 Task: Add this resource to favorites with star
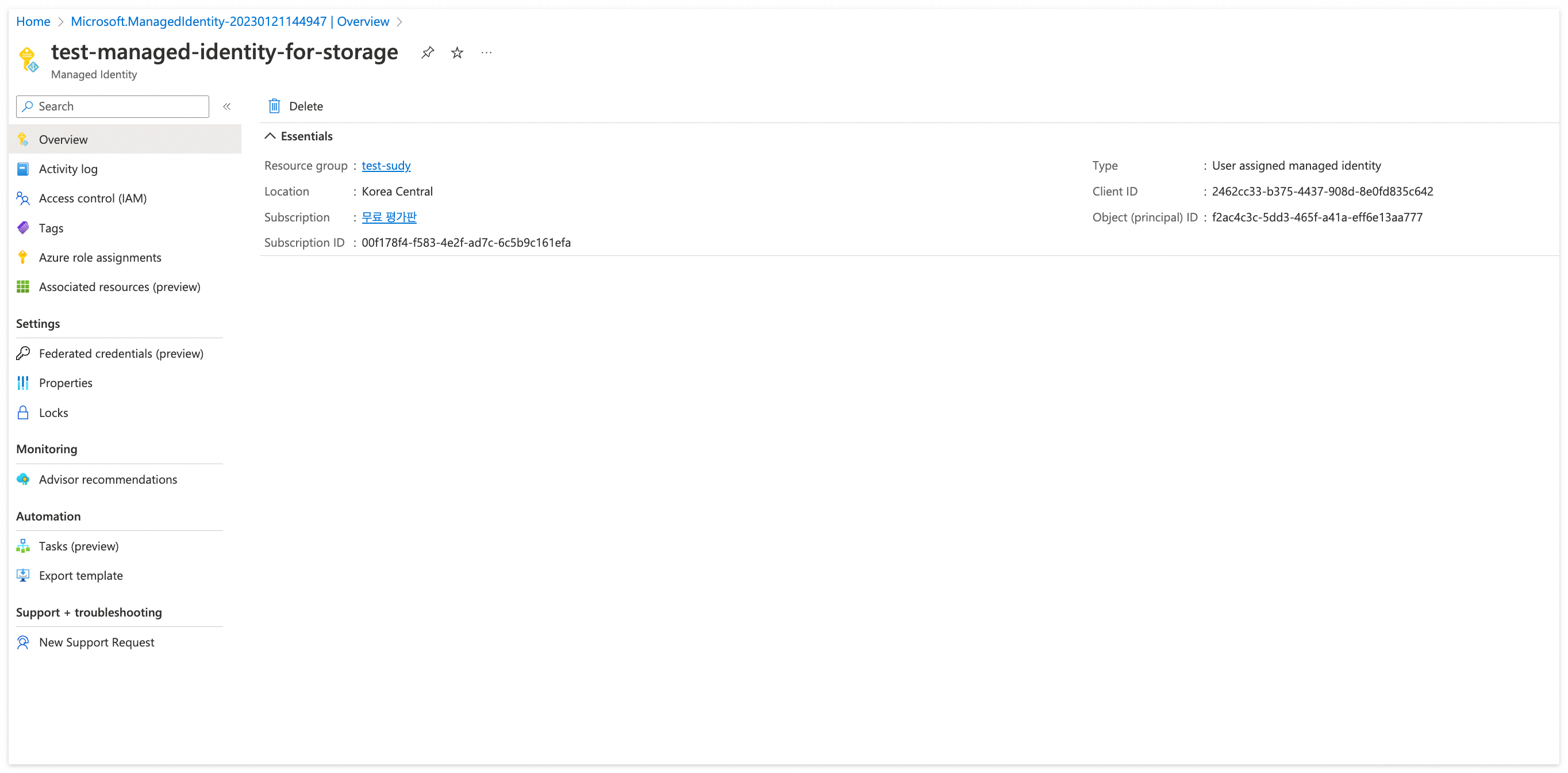(457, 53)
